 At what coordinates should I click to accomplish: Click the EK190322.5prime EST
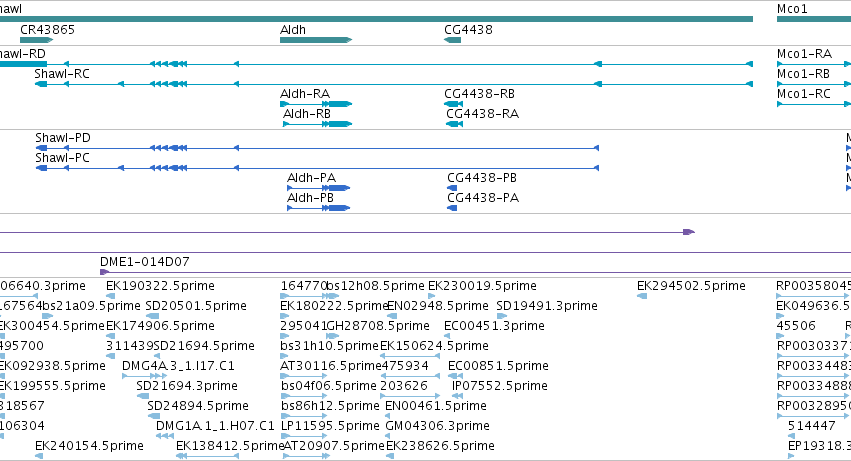pos(160,286)
